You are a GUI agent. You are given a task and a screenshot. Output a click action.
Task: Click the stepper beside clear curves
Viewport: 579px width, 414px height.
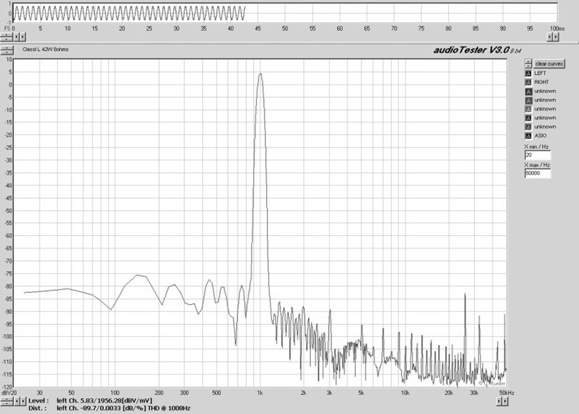click(x=528, y=64)
